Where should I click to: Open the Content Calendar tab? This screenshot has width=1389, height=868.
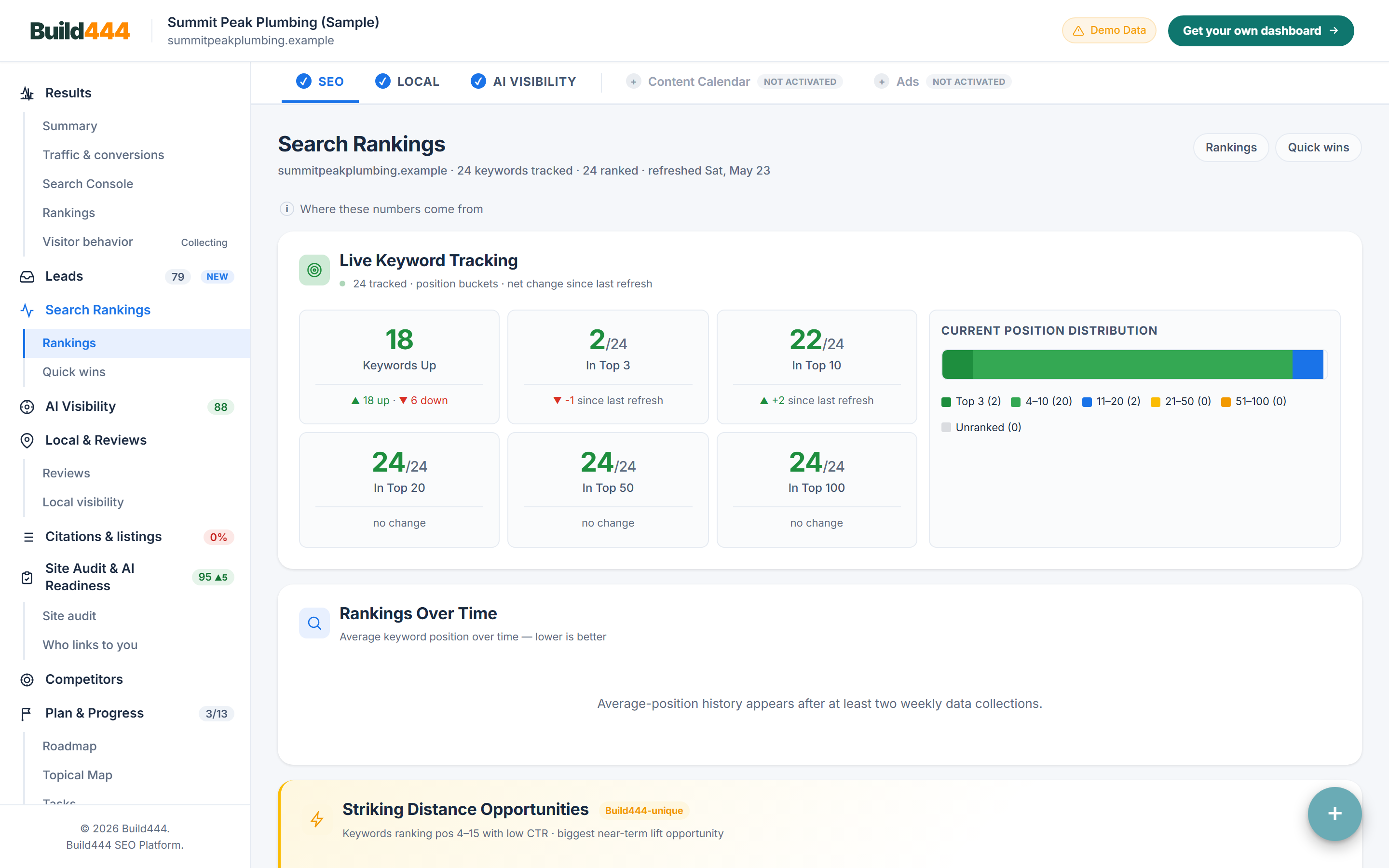734,82
